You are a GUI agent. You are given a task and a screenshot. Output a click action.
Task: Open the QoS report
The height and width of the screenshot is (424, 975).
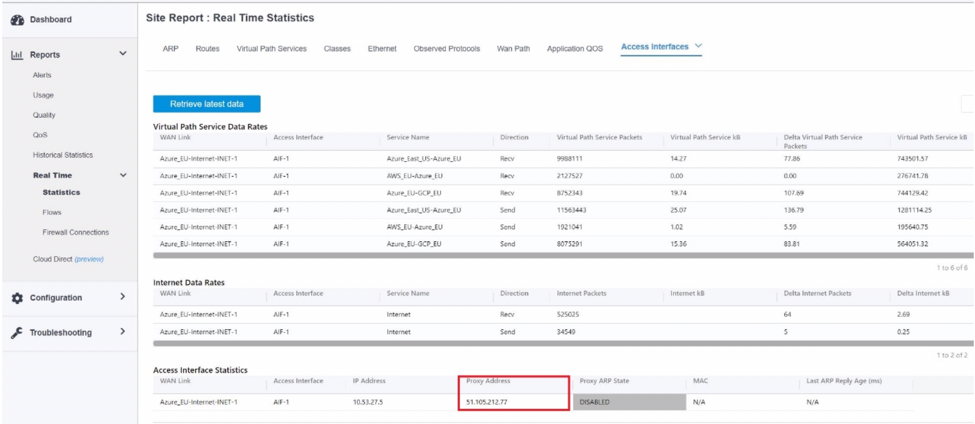click(40, 135)
